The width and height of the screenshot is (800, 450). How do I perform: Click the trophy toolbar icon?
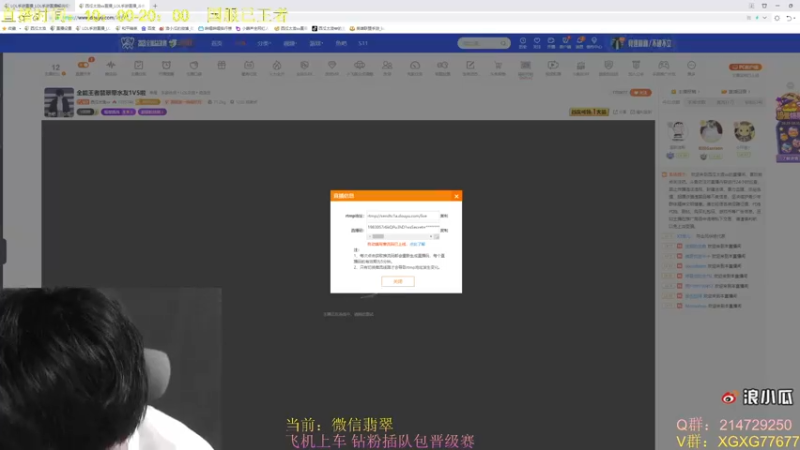(x=636, y=65)
